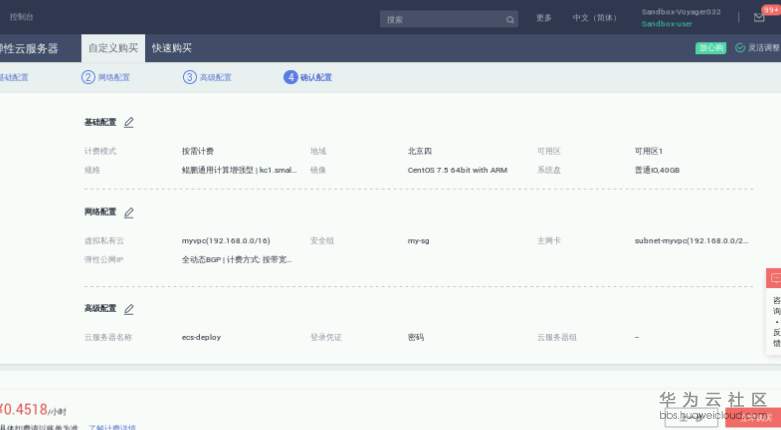The image size is (781, 430).
Task: Open the 中文（简体） language selector
Action: point(594,18)
